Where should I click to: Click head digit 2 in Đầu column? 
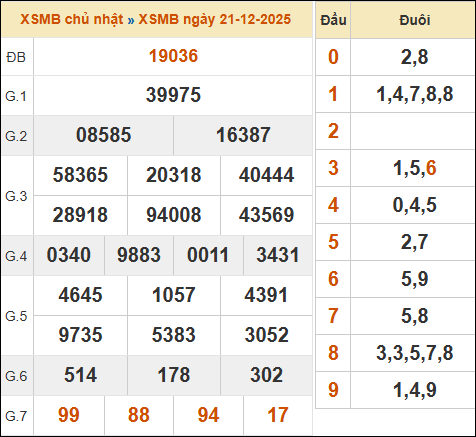(333, 131)
